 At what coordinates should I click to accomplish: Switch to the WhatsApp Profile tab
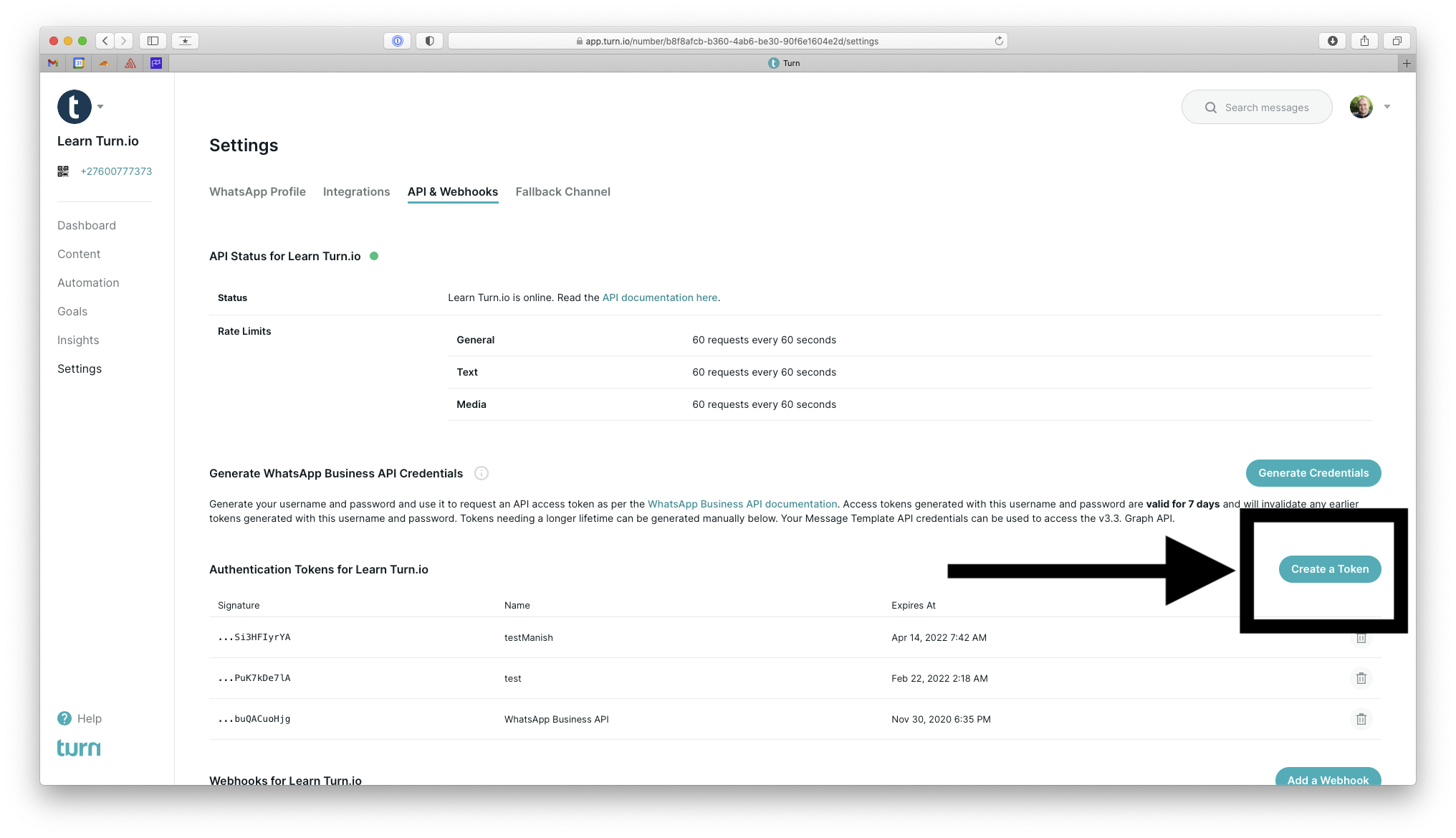point(257,191)
